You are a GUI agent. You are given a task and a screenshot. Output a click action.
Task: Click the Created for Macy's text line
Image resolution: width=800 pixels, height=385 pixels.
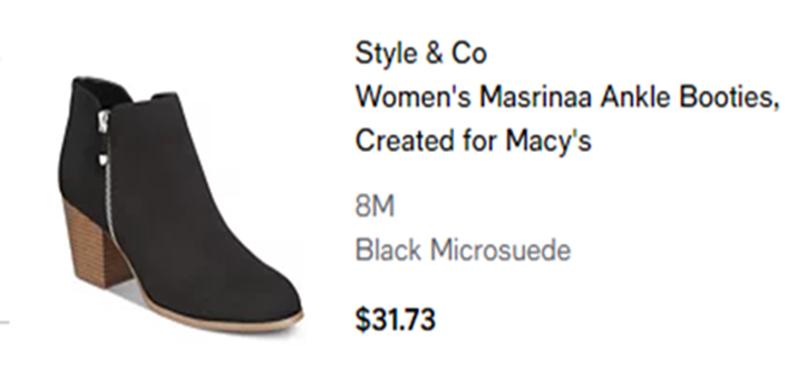pos(473,140)
